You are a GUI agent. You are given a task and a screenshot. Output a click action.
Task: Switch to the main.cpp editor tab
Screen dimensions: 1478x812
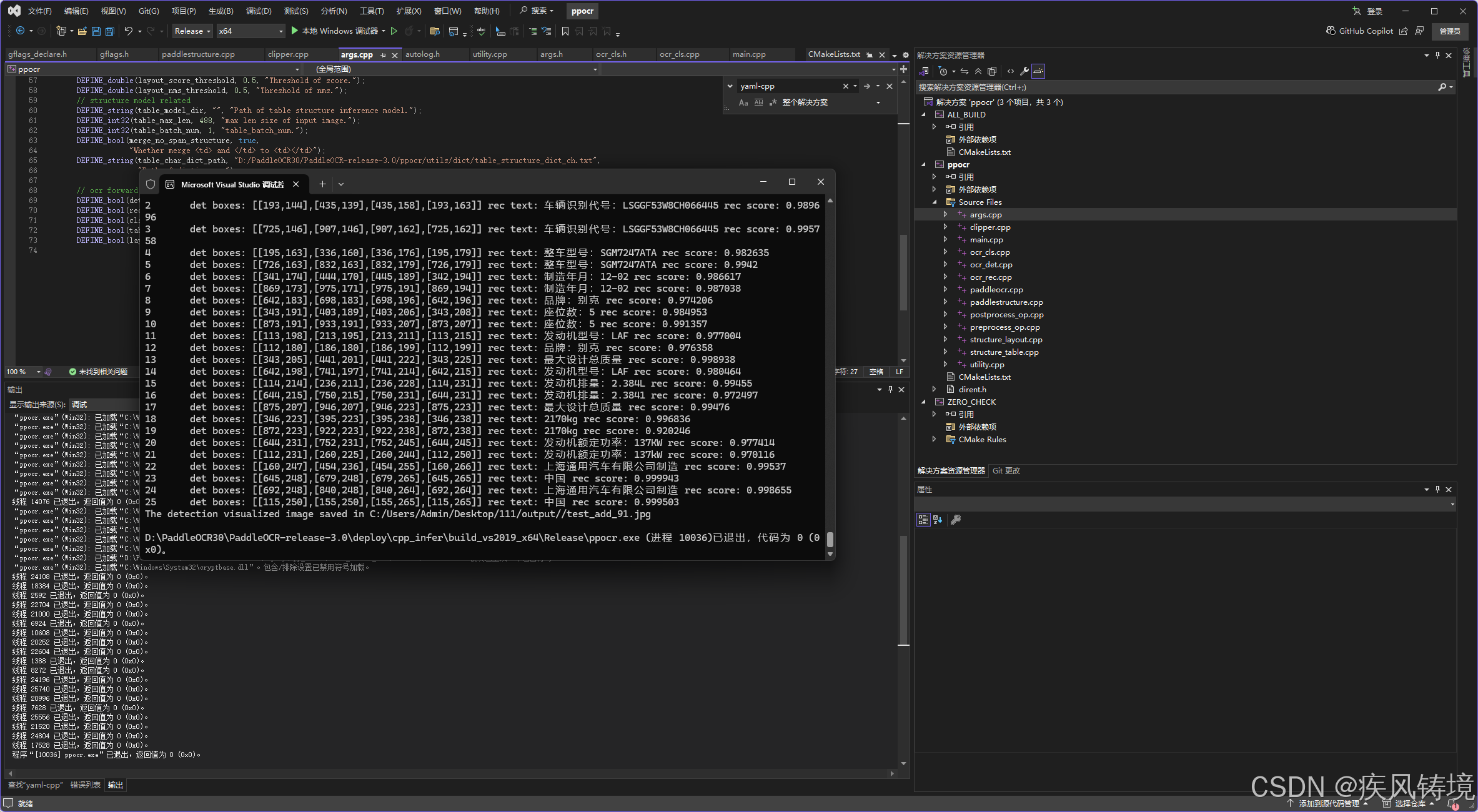coord(749,54)
